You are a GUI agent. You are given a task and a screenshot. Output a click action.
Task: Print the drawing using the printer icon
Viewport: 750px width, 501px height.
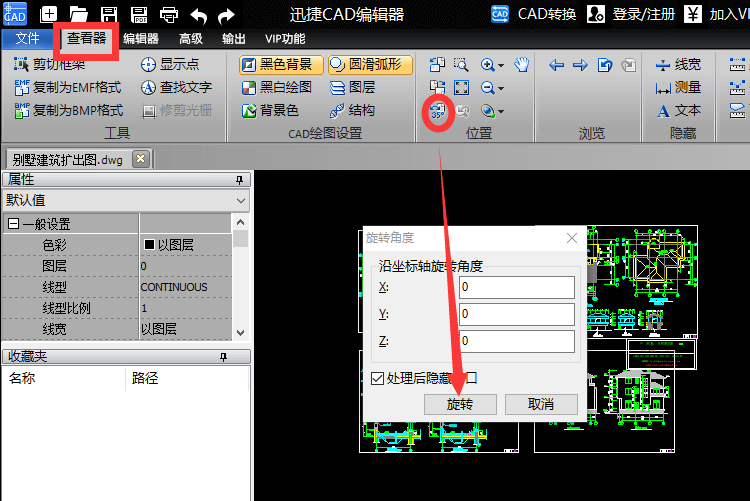pos(169,14)
